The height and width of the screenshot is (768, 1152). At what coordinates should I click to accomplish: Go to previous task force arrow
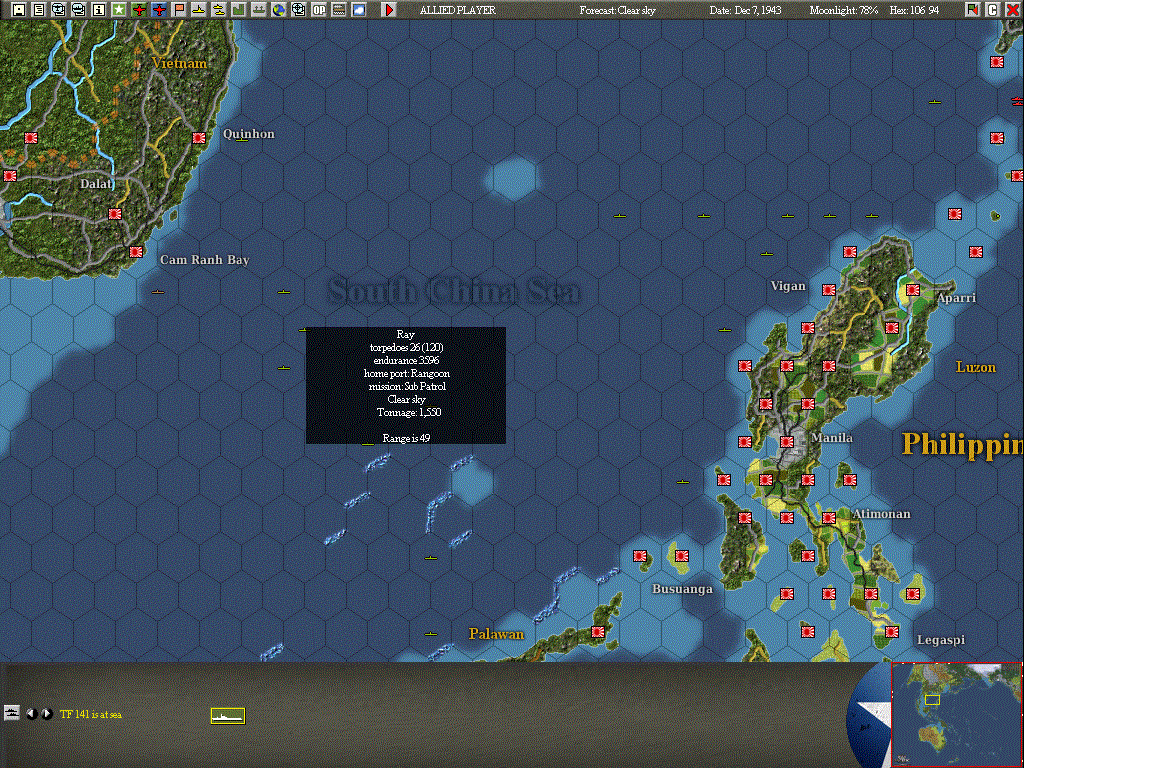click(32, 714)
